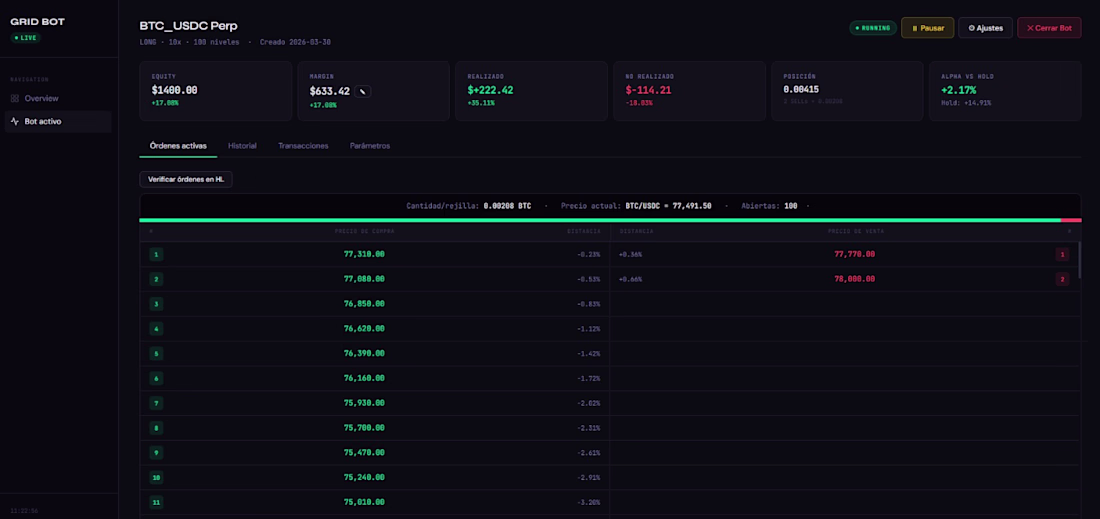This screenshot has height=519, width=1100.
Task: Click the Equity $1400.00 value
Action: click(174, 90)
